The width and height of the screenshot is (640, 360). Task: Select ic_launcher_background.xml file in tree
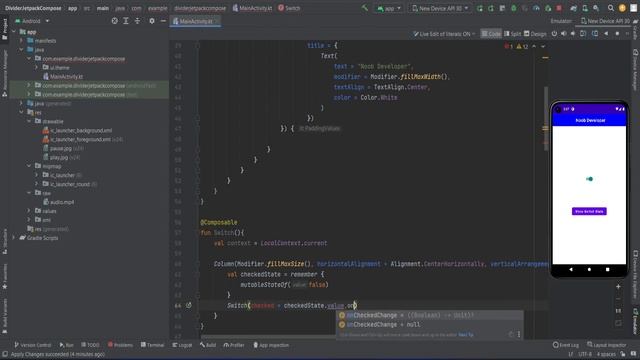pyautogui.click(x=77, y=130)
